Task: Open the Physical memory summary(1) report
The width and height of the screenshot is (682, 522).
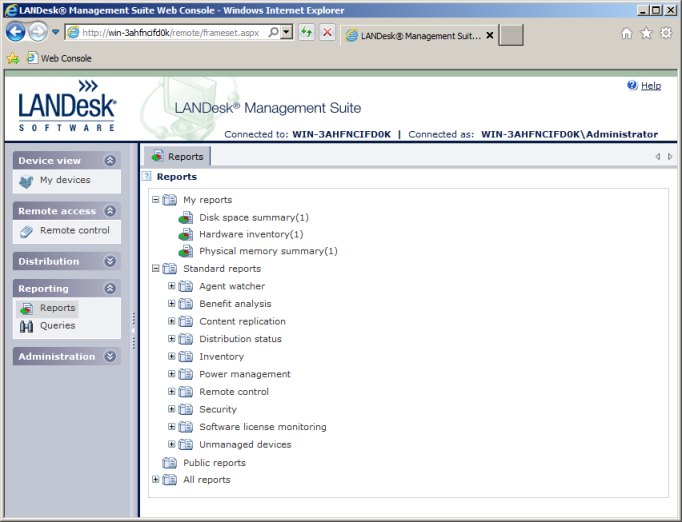Action: click(x=268, y=251)
